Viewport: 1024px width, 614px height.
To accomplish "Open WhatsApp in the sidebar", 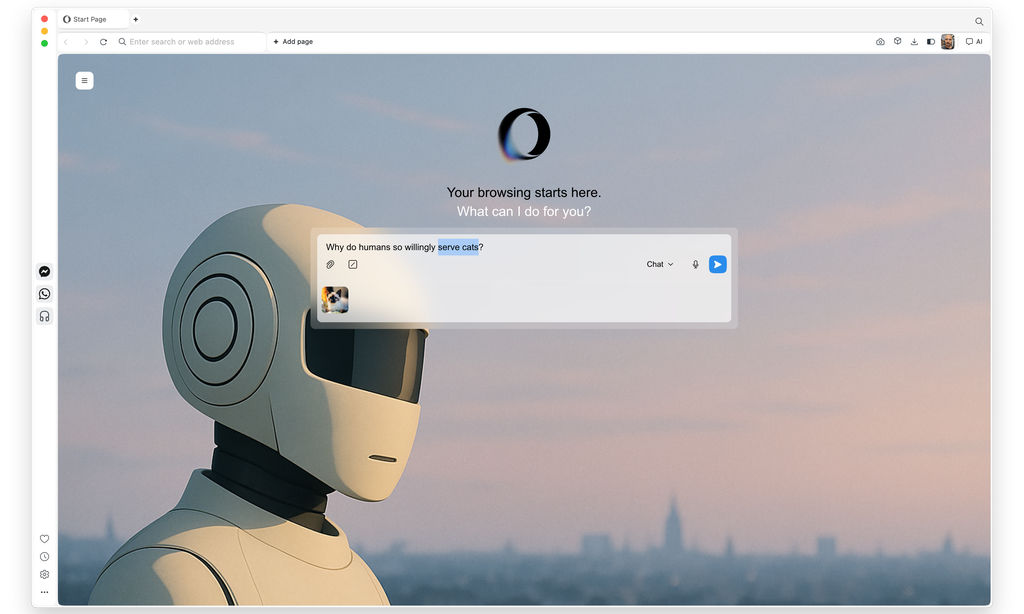I will [x=44, y=294].
